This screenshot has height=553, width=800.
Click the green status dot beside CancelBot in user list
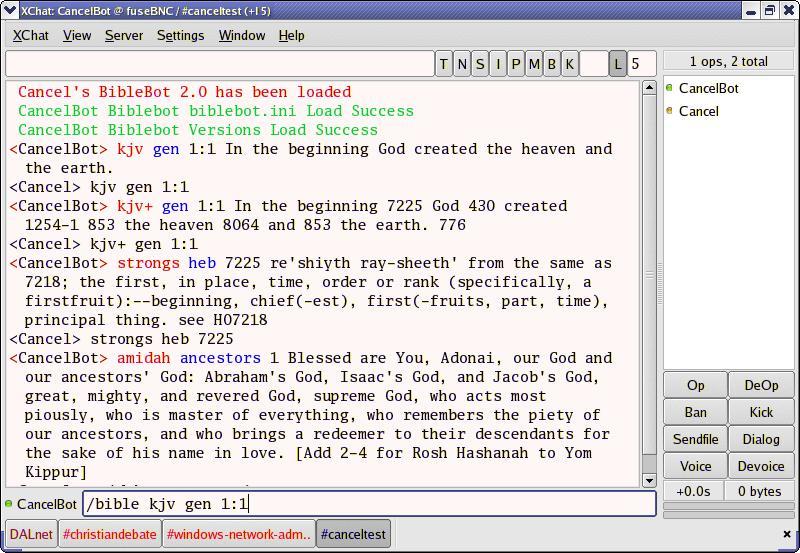[669, 88]
